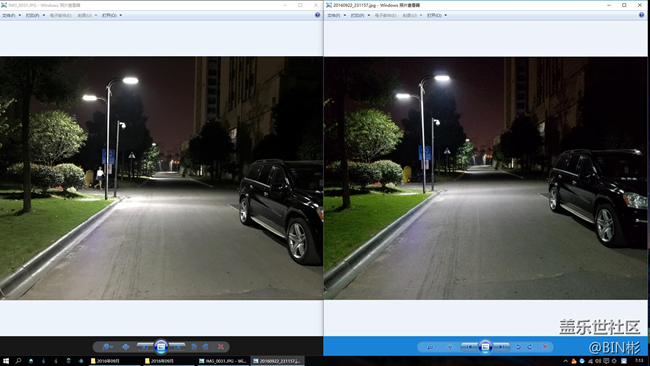The height and width of the screenshot is (366, 650).
Task: Go to next photo in left viewer
Action: click(x=177, y=347)
